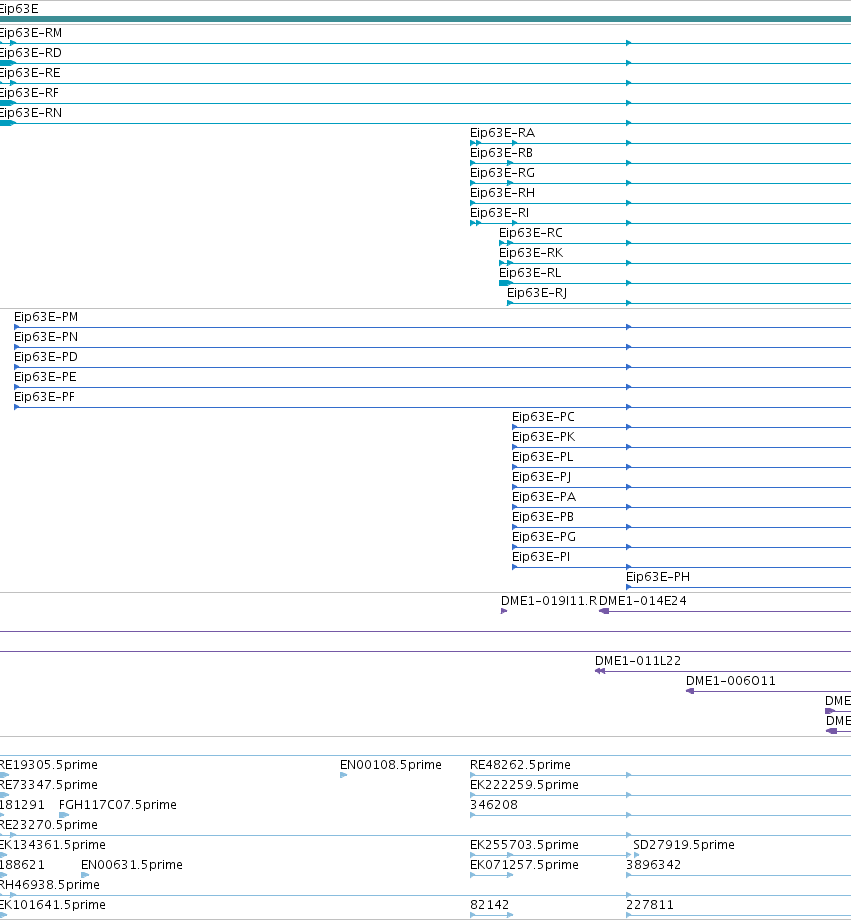Click the 82142 feature label

[489, 904]
